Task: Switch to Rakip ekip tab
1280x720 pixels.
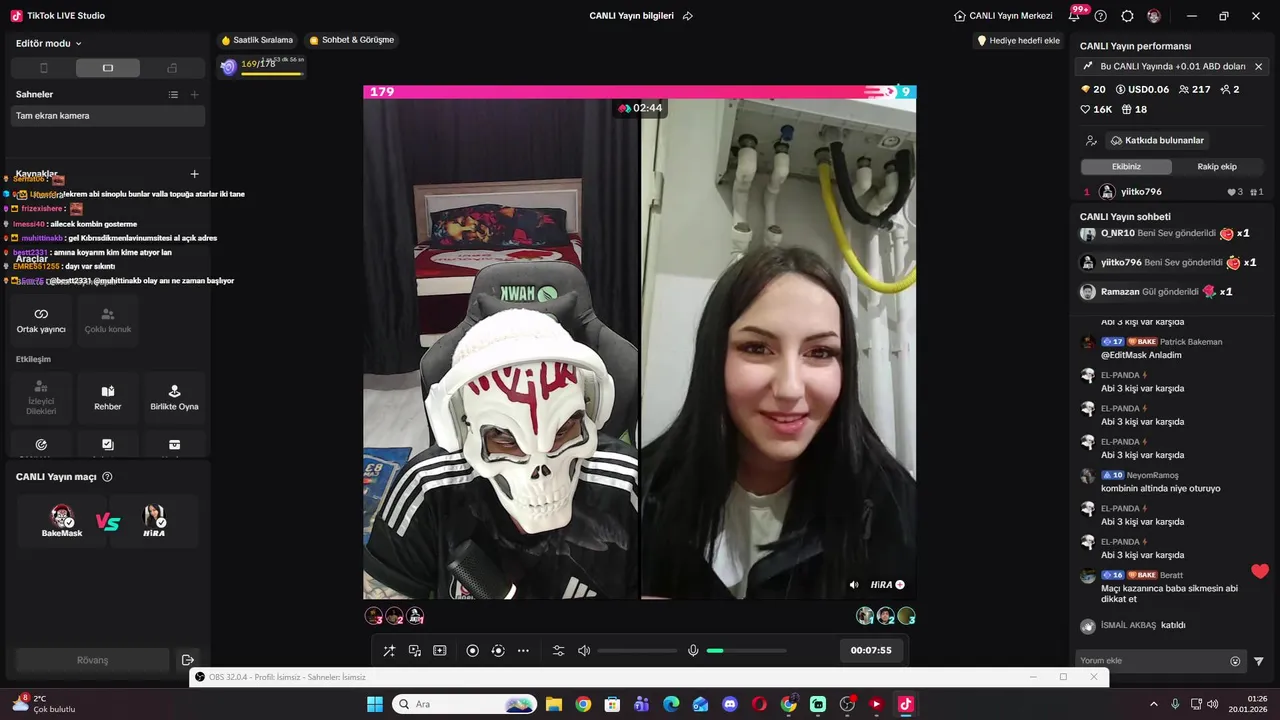Action: tap(1217, 167)
